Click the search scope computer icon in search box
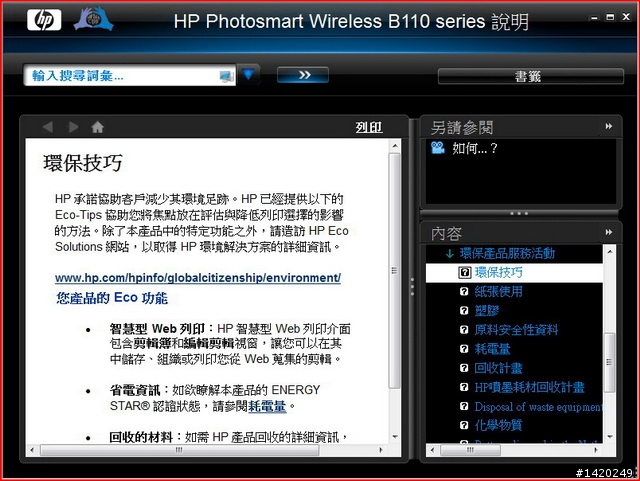The image size is (640, 481). coord(227,76)
